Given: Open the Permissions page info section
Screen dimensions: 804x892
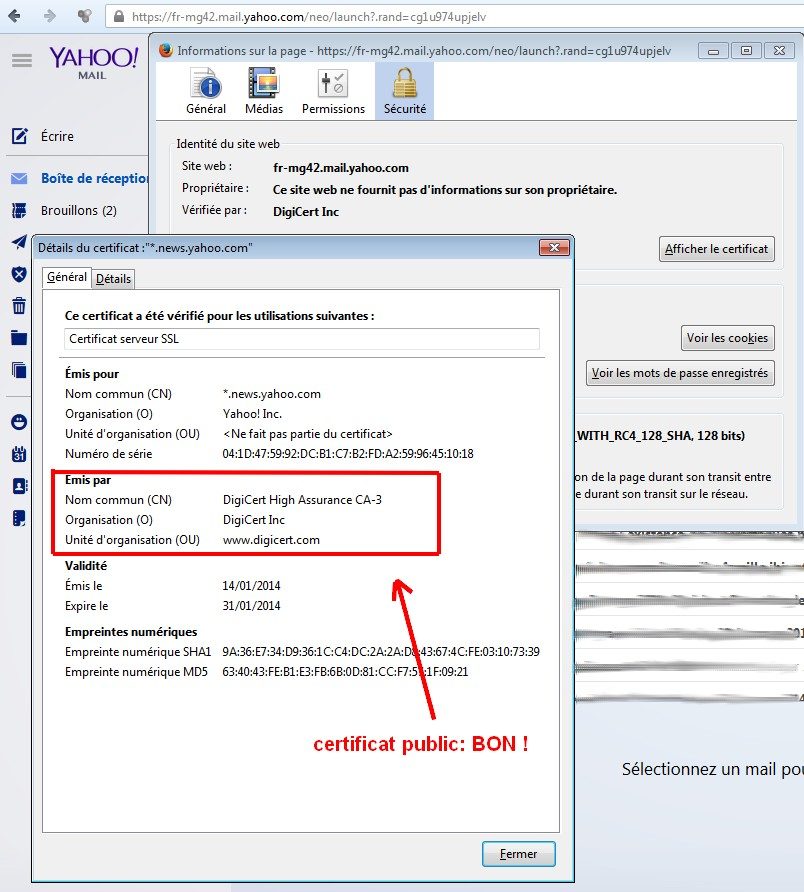Looking at the screenshot, I should [x=333, y=93].
